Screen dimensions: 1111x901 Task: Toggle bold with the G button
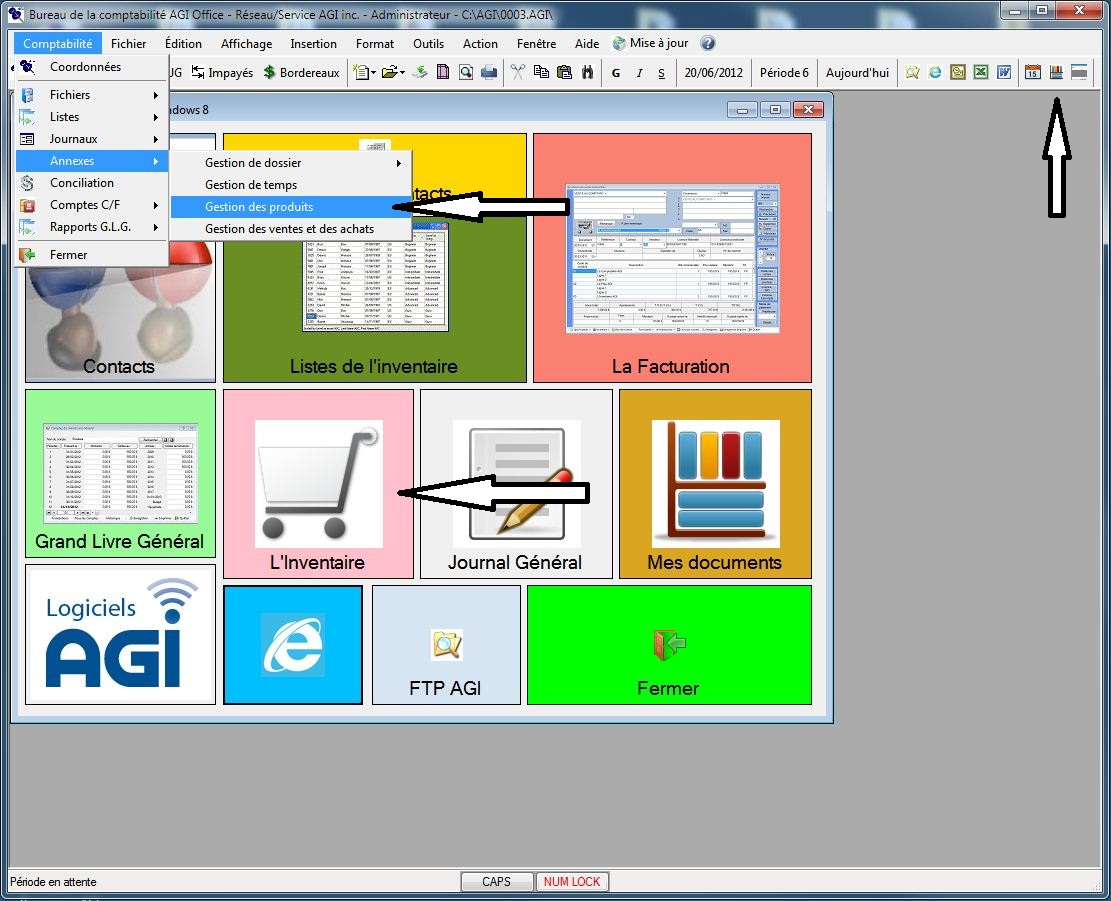pyautogui.click(x=616, y=73)
